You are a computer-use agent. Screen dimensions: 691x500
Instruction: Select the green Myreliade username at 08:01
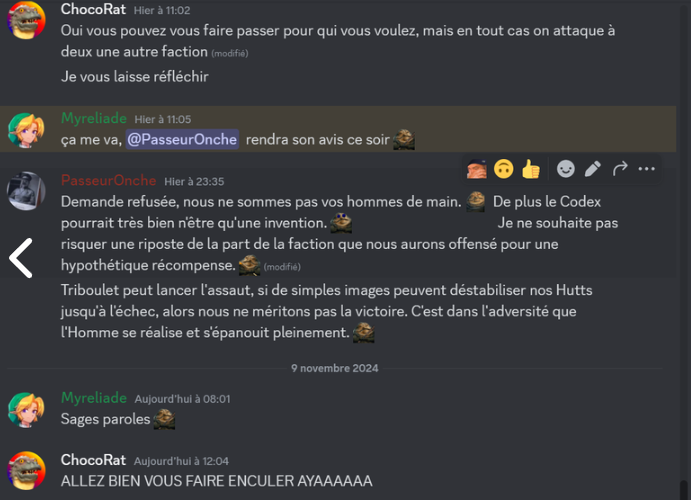coord(94,398)
